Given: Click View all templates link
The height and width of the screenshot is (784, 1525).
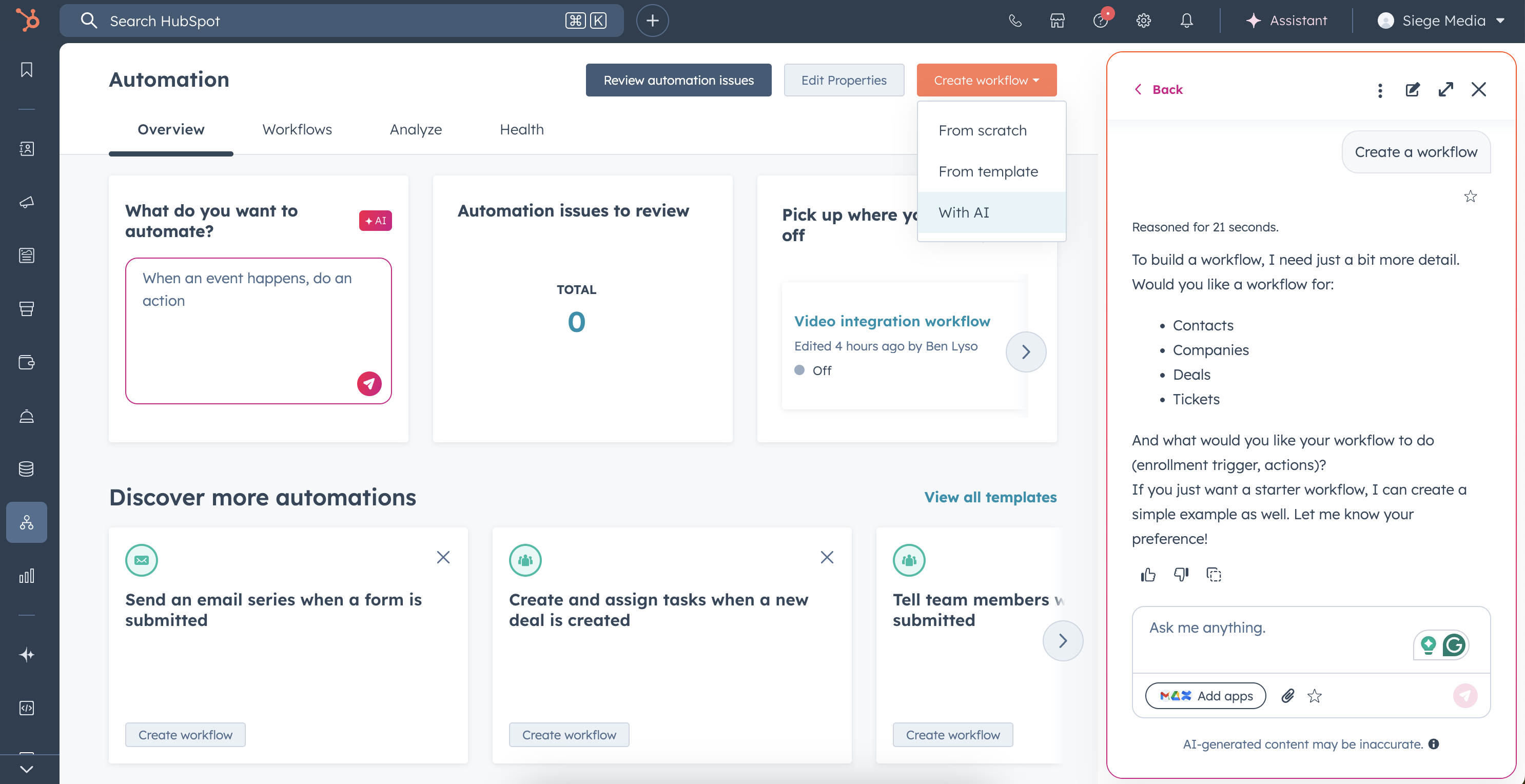Looking at the screenshot, I should pos(990,497).
